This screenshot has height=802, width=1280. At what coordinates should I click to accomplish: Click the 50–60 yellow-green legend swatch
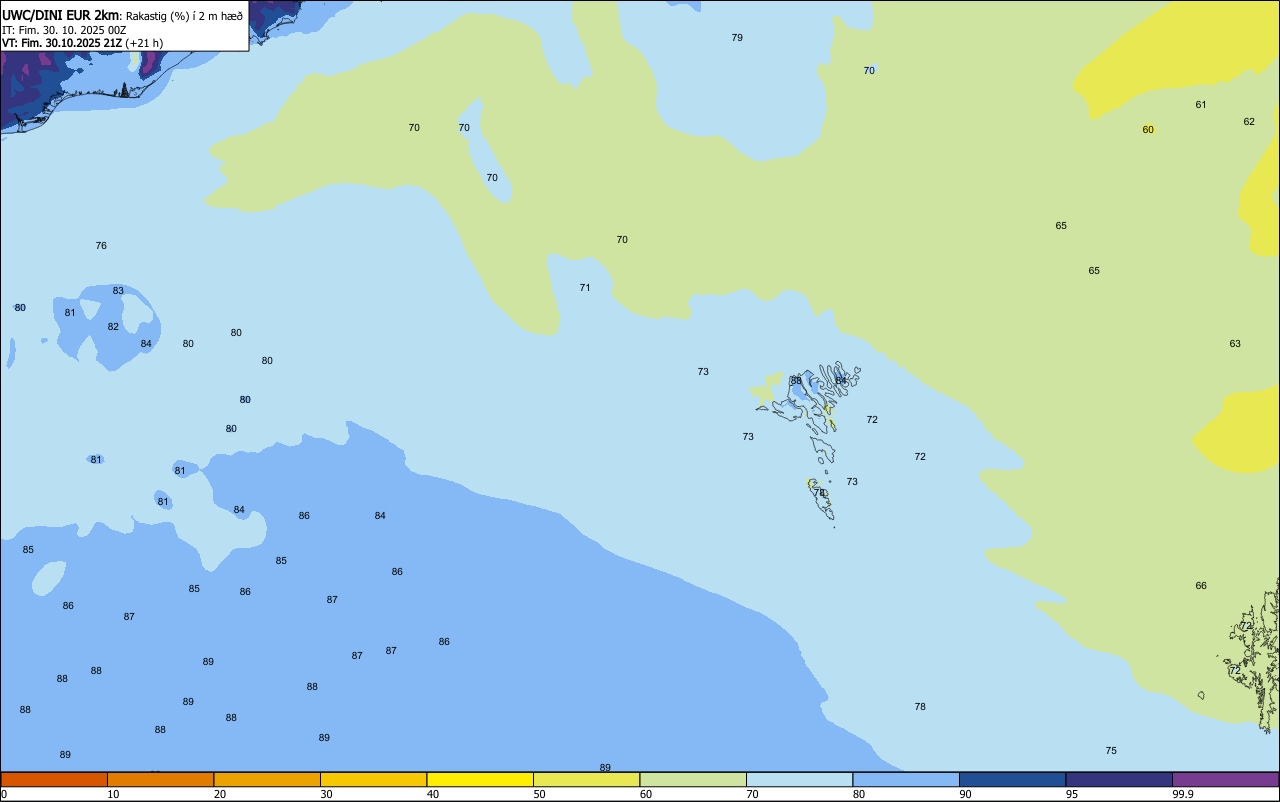click(586, 779)
